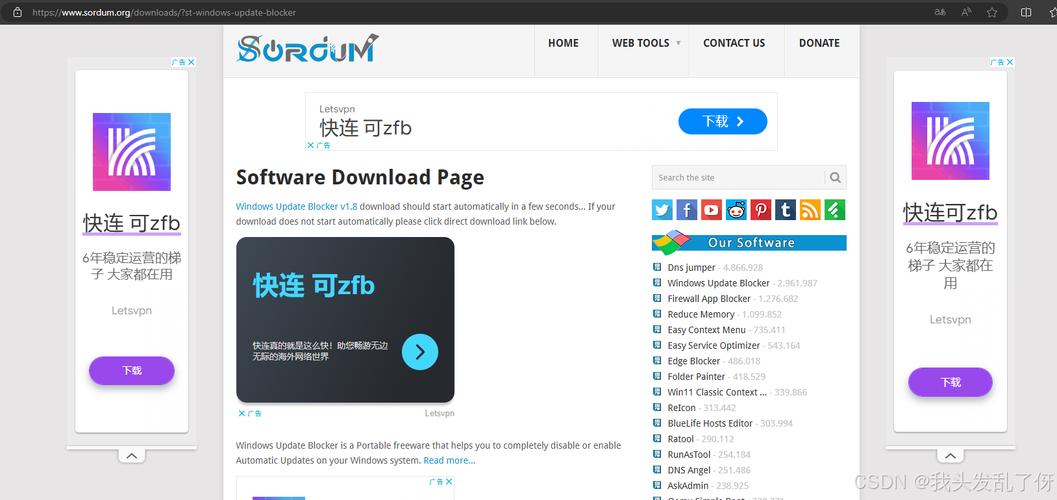The height and width of the screenshot is (500, 1057).
Task: Open Sordum's Reddit icon
Action: 736,210
